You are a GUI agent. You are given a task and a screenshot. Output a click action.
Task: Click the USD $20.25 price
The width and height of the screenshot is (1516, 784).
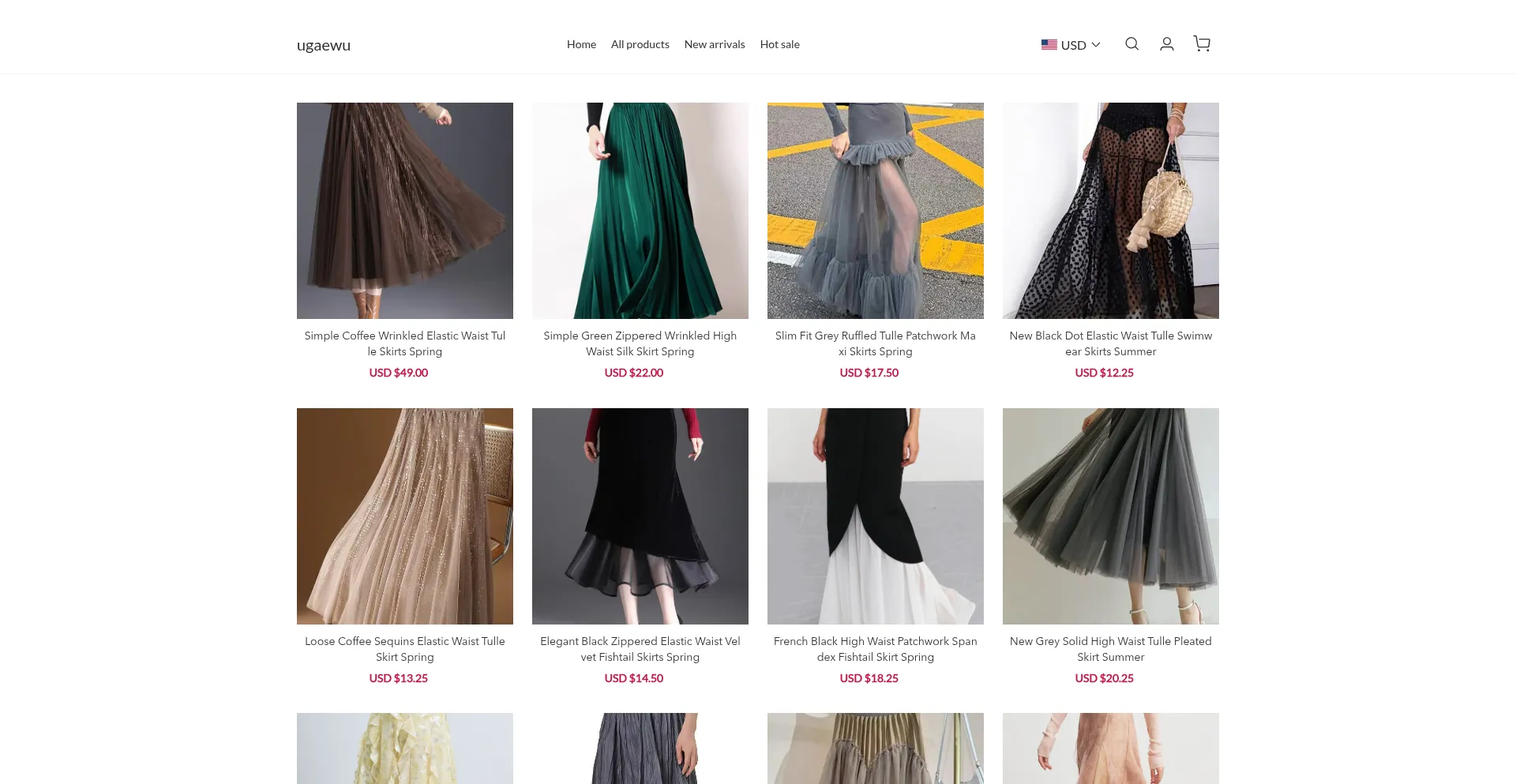(x=1105, y=678)
